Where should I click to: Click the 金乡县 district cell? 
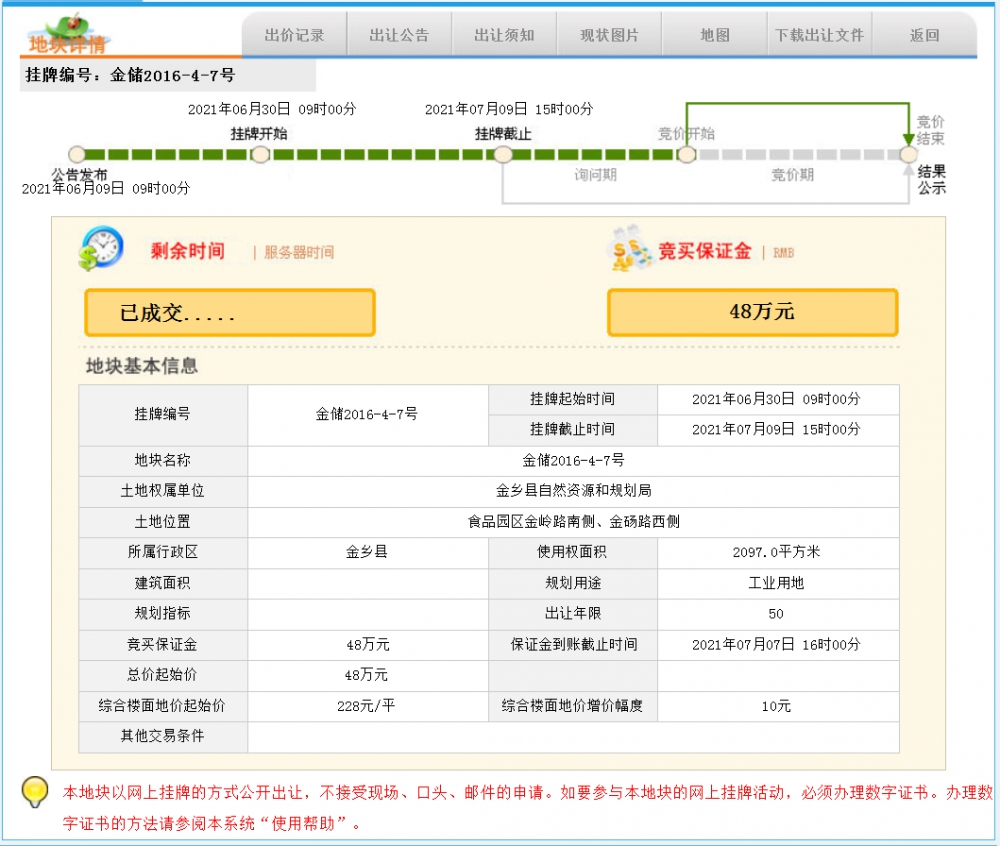pos(368,552)
